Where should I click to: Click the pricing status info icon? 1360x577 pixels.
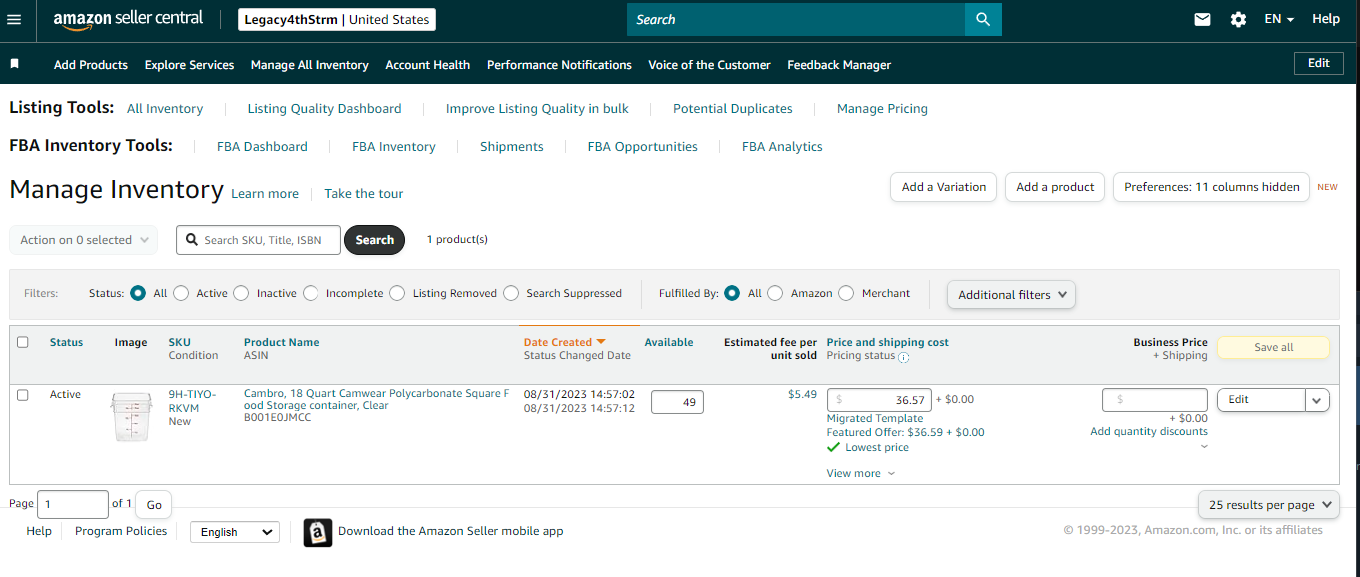904,357
